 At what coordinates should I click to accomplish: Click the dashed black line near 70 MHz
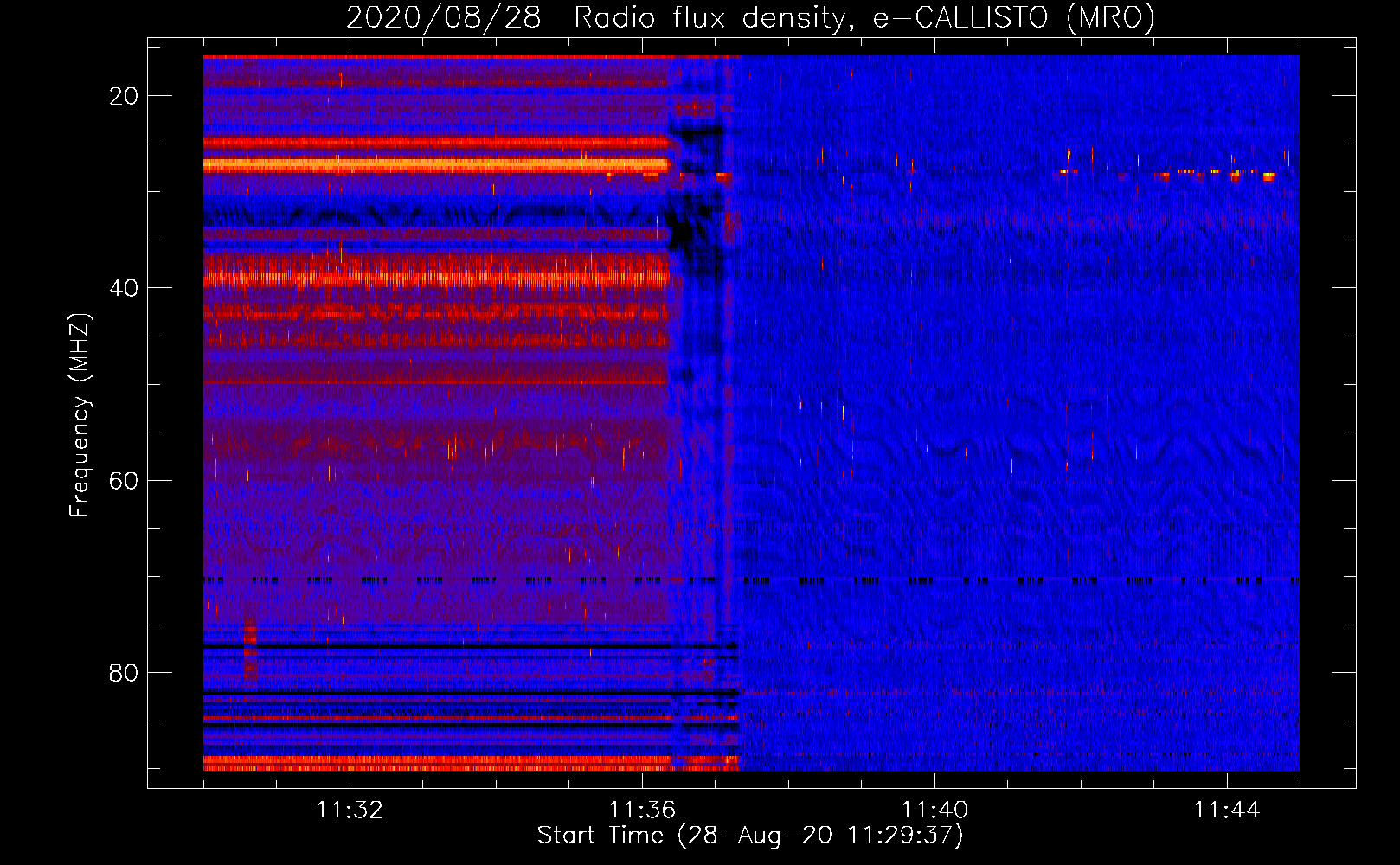(x=751, y=580)
